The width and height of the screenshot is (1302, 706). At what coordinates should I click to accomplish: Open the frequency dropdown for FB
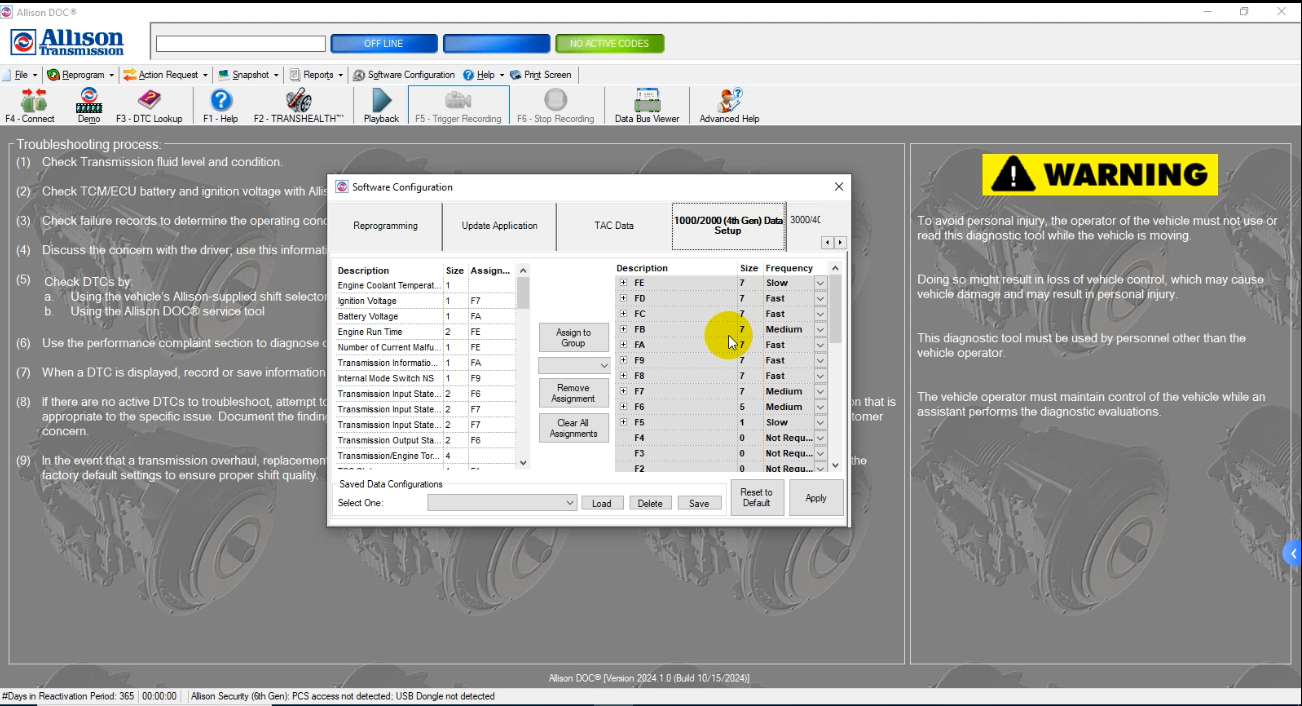pos(820,329)
